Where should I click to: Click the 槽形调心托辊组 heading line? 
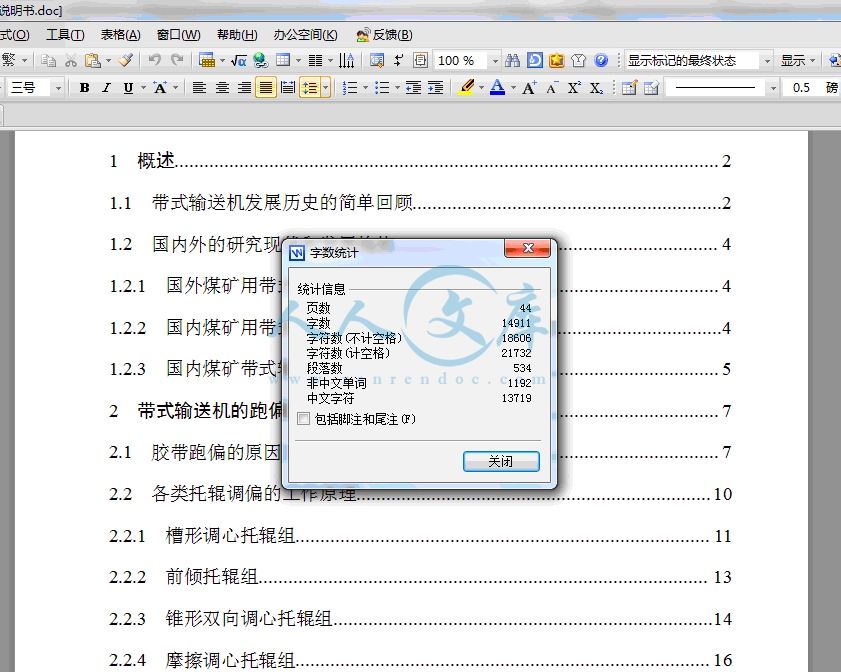point(230,535)
